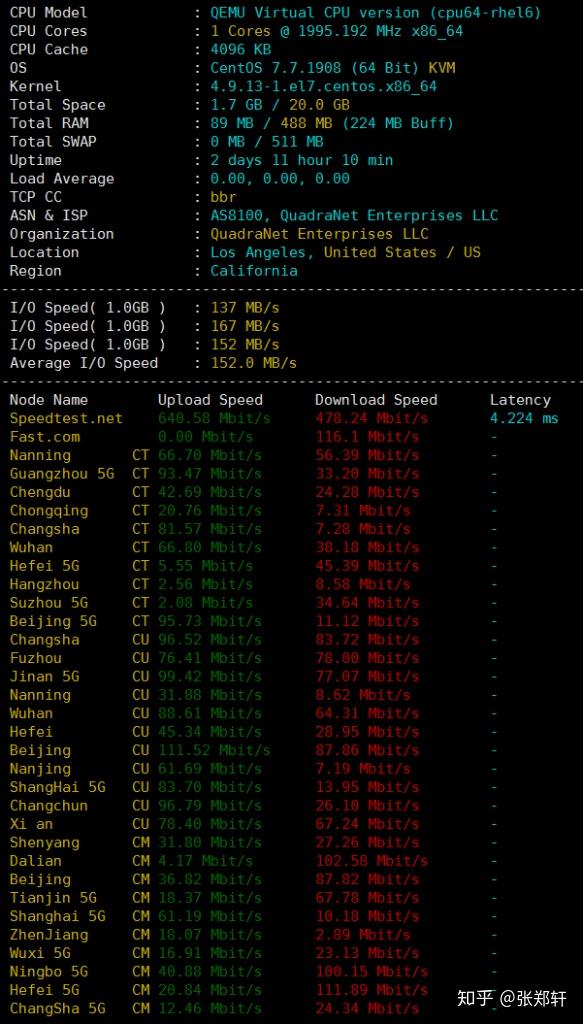The width and height of the screenshot is (583, 1024).
Task: Click the Dalian CM download 102.58 Mbit/s
Action: (x=371, y=861)
